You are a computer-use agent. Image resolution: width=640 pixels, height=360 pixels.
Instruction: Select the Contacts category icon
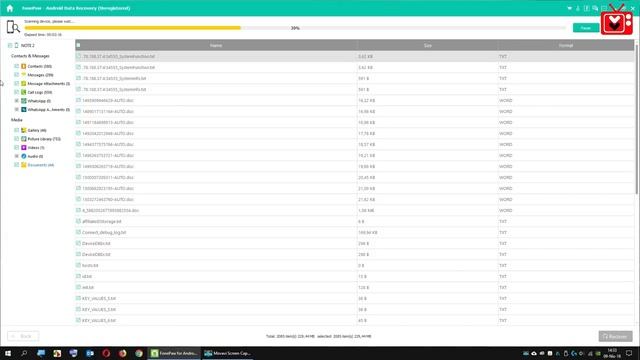tap(24, 66)
